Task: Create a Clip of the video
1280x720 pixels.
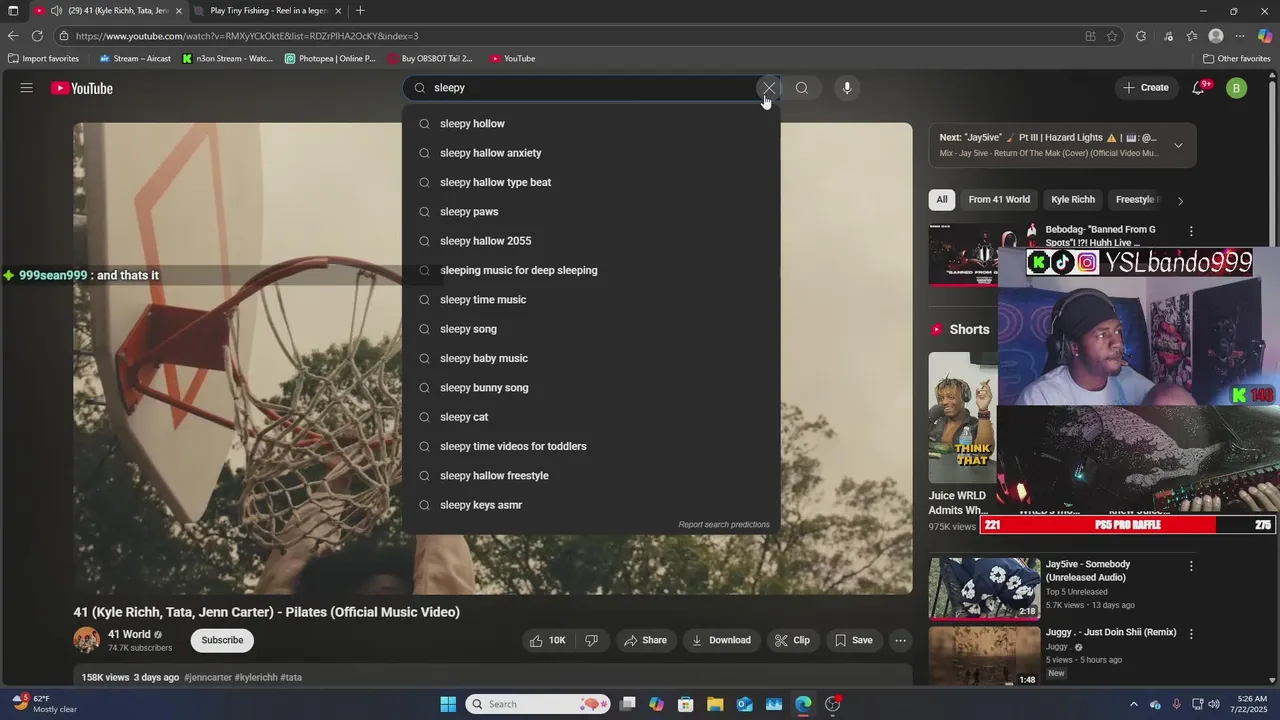Action: coord(793,640)
